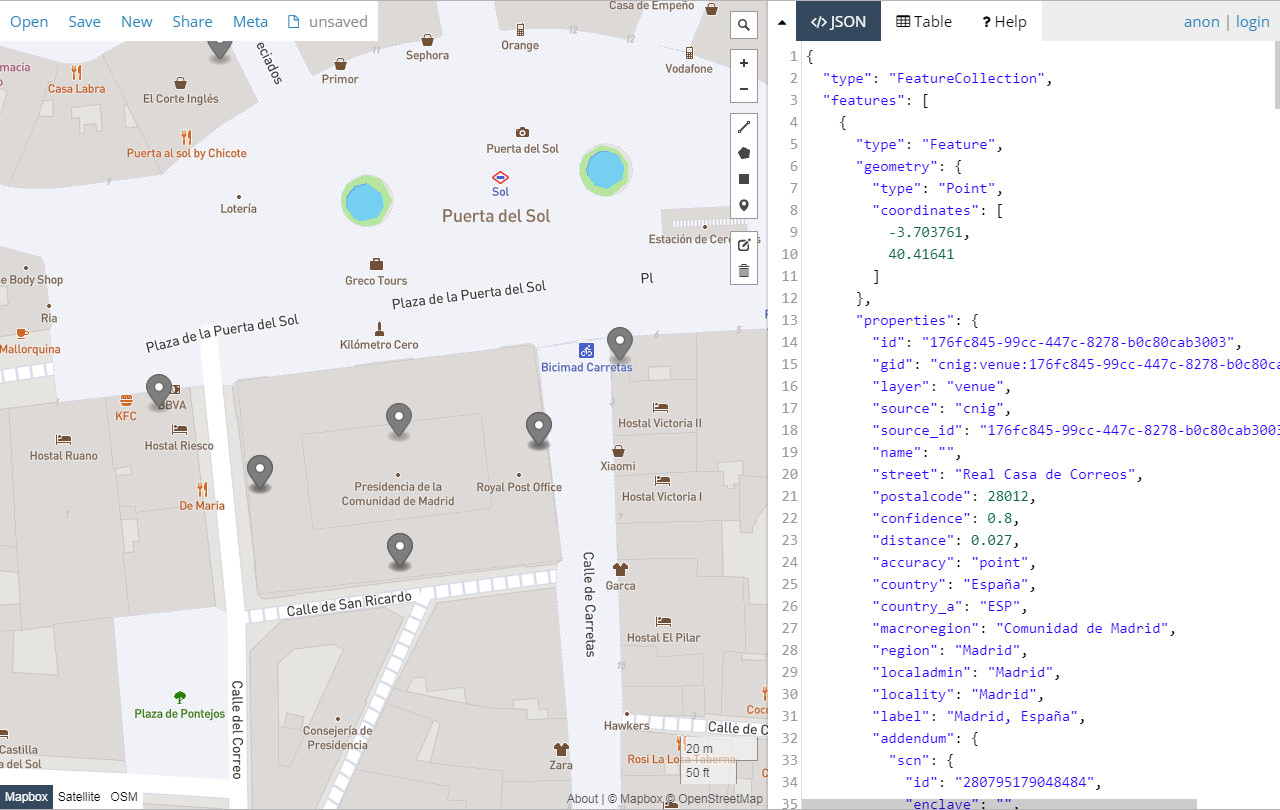Screen dimensions: 1280x810
Task: Click the Xiaomi shop icon
Action: coord(619,450)
